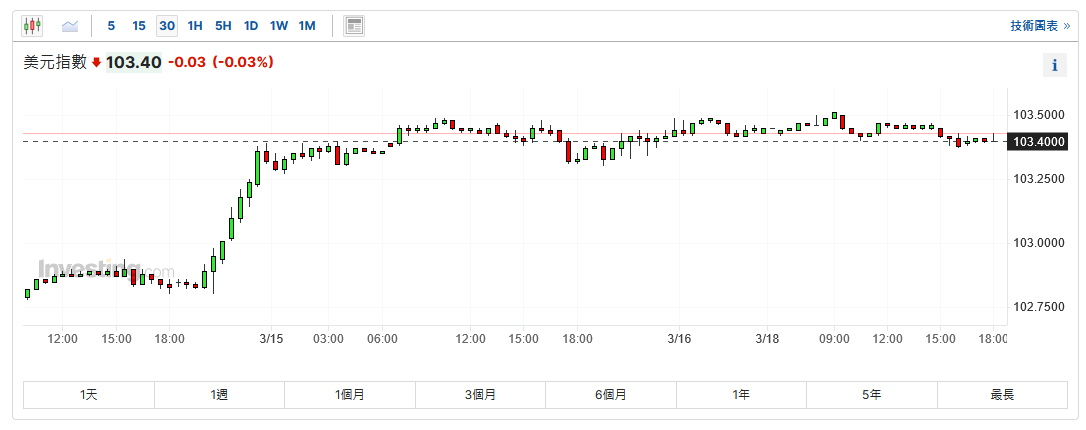The image size is (1086, 430).
Task: Open the 技術圖表 link
Action: pos(1039,26)
